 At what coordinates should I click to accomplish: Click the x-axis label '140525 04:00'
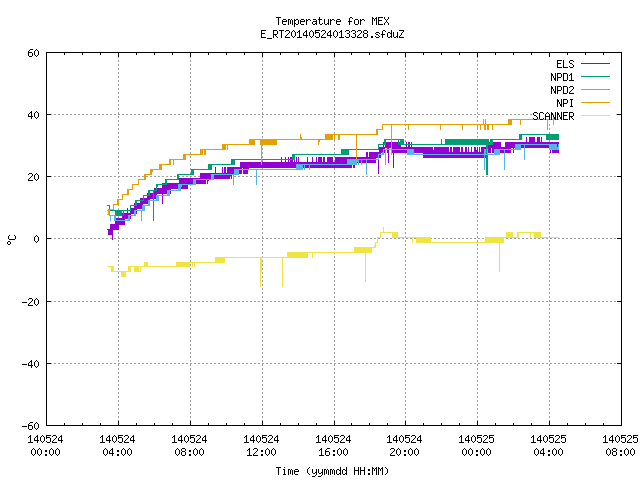[549, 446]
